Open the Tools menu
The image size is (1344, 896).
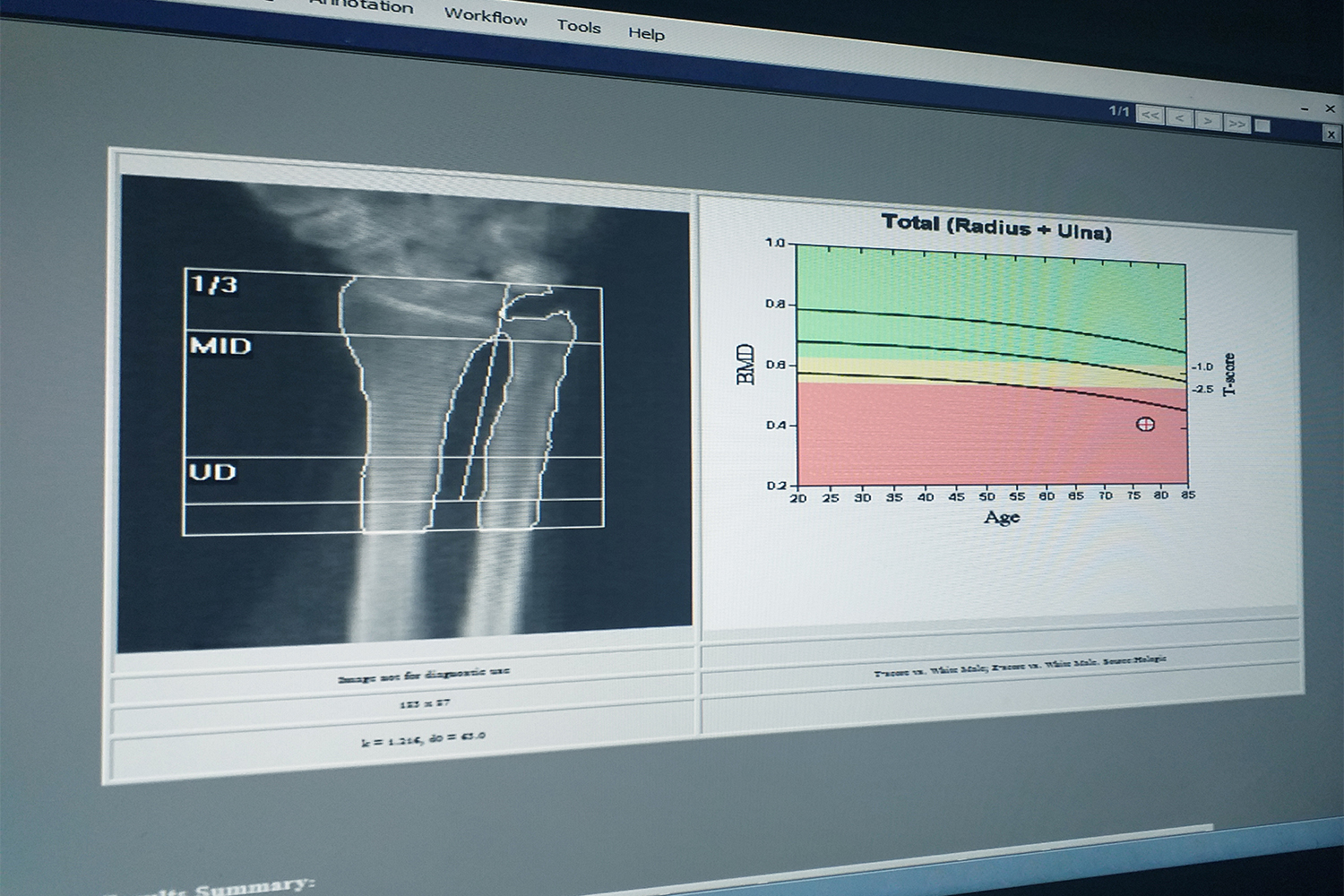(x=579, y=27)
